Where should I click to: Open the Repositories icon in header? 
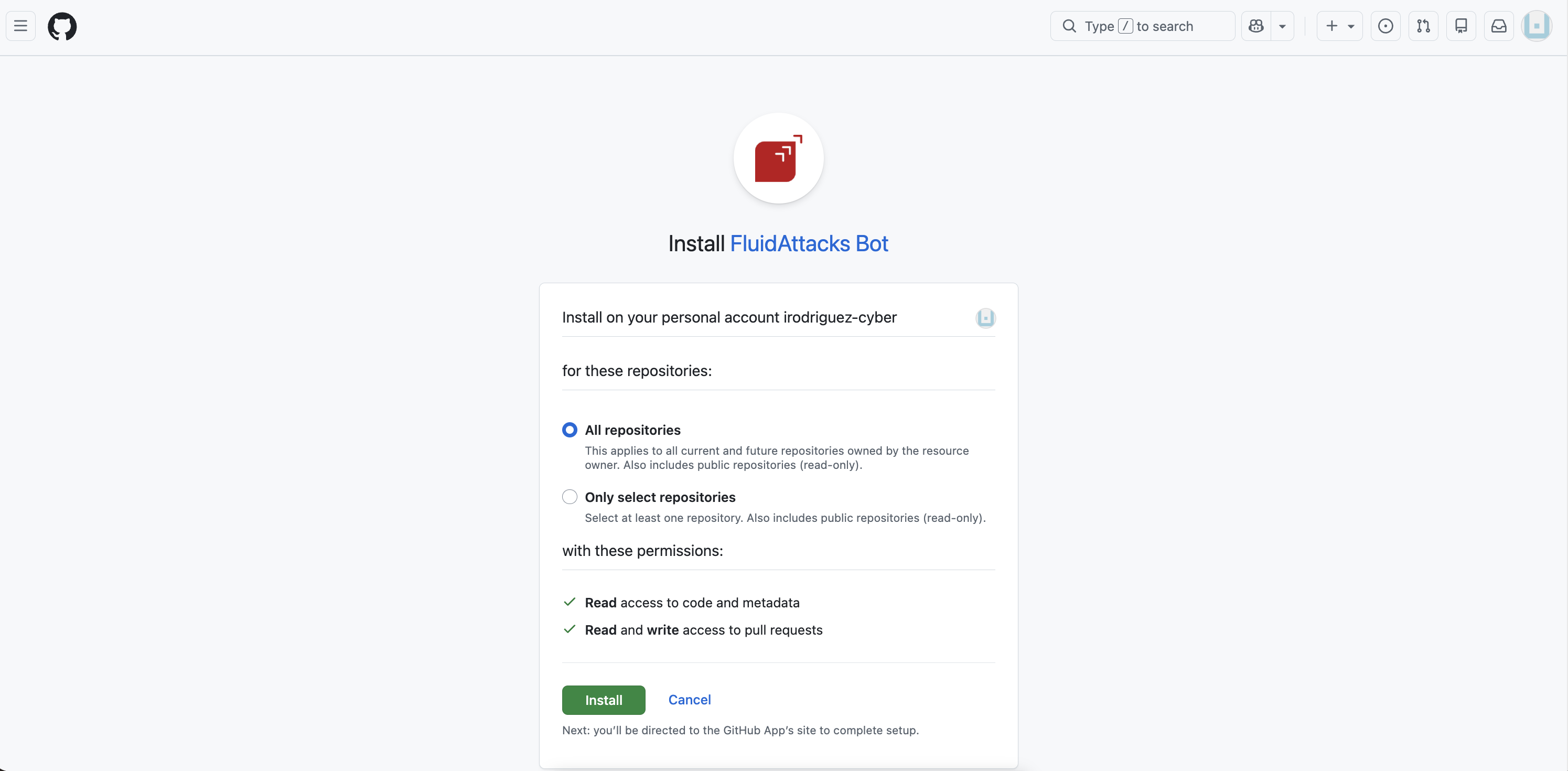point(1461,26)
